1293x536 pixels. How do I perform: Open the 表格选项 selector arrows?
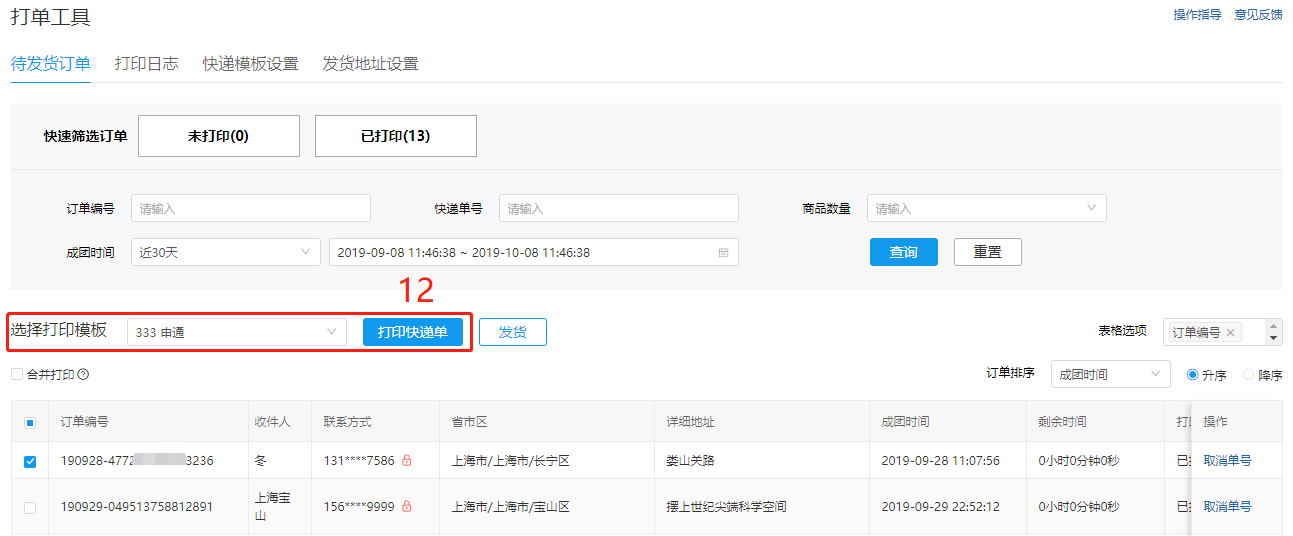pyautogui.click(x=1273, y=332)
